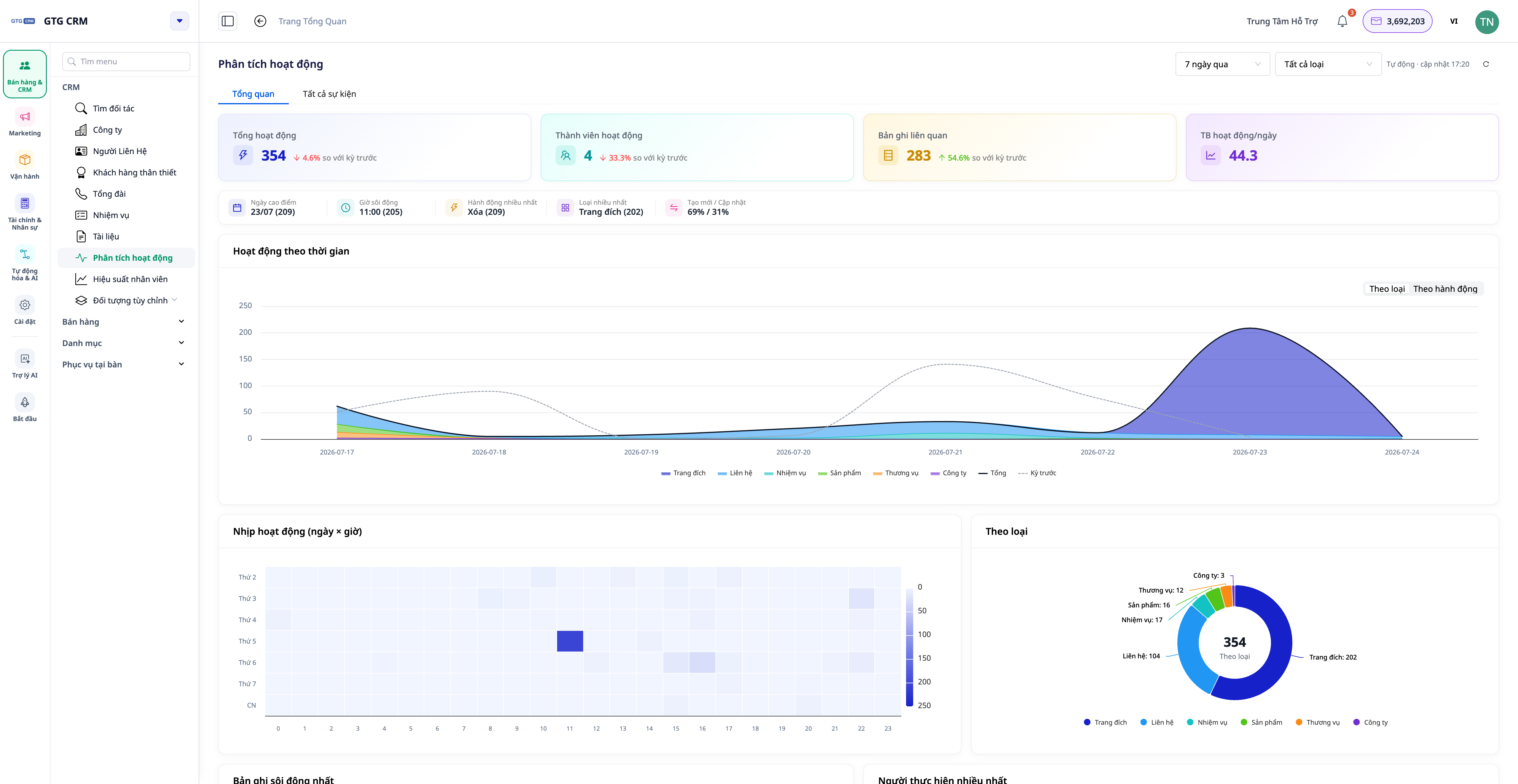1518x784 pixels.
Task: Click the refresh icon beside update time
Action: coord(1486,64)
